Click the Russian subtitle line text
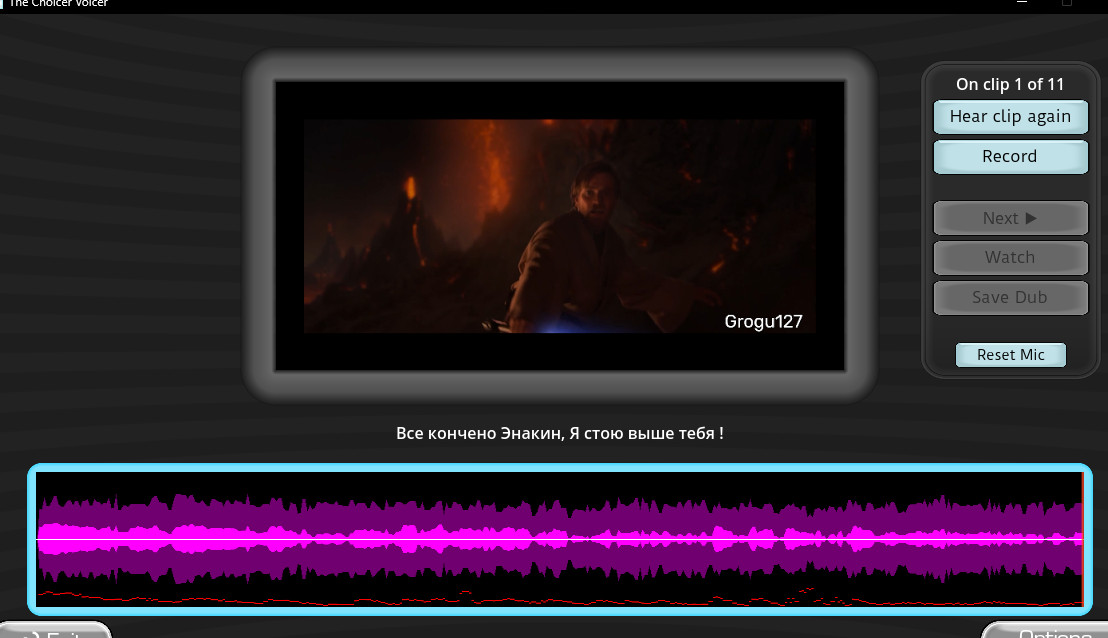Image resolution: width=1108 pixels, height=638 pixels. pyautogui.click(x=560, y=433)
